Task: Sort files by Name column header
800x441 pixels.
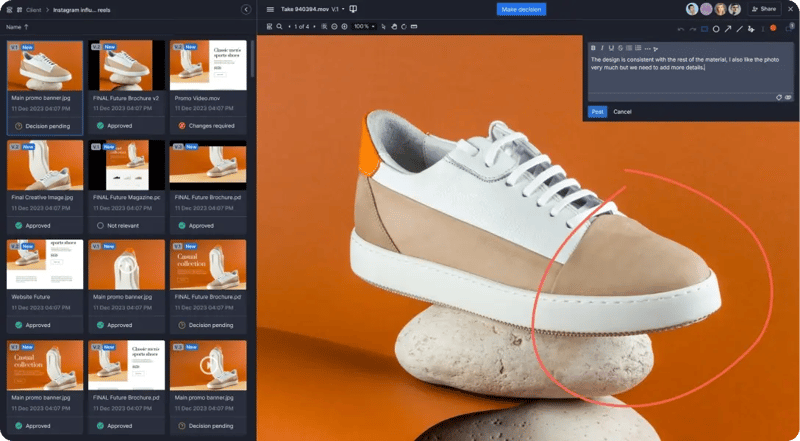Action: 15,27
